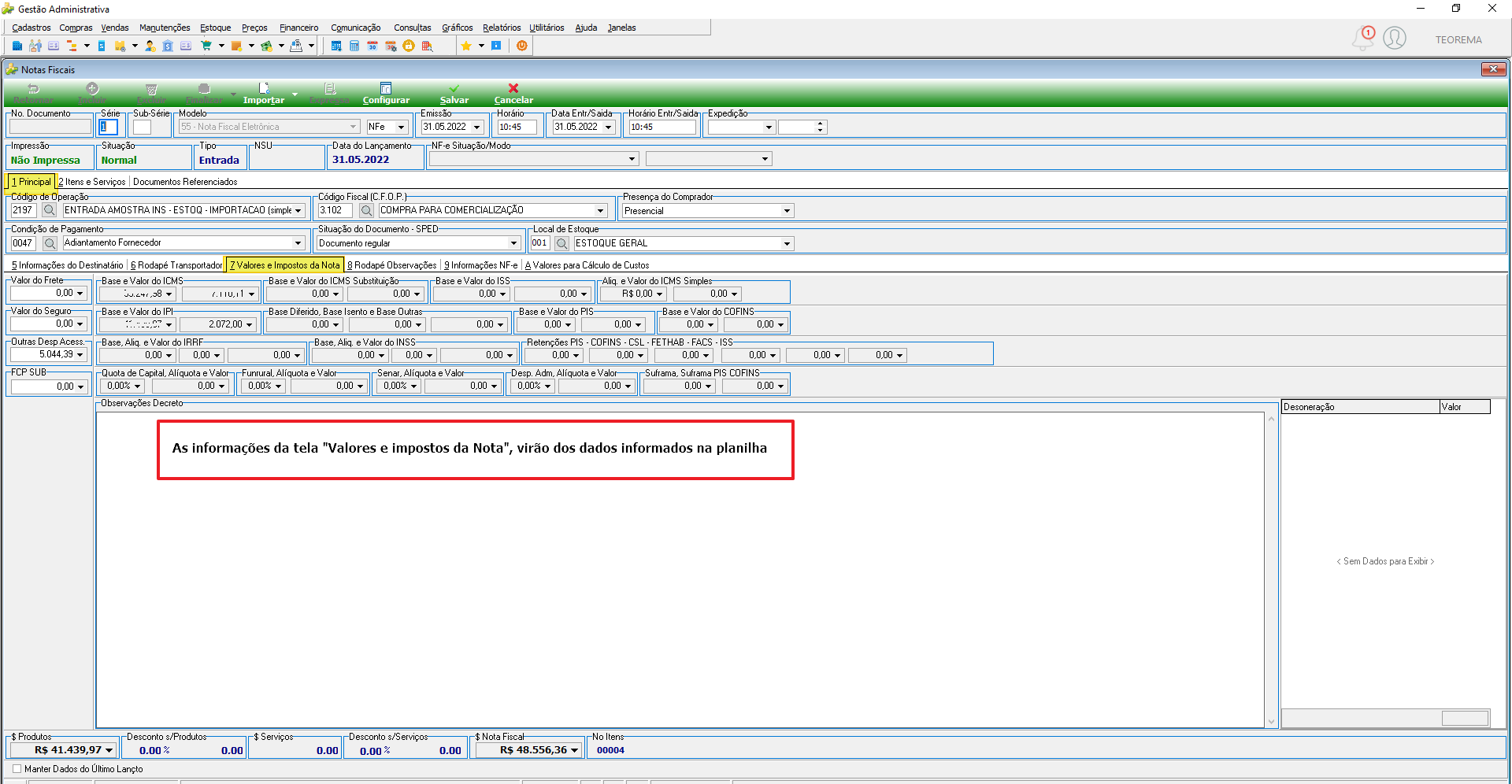Click the shopping cart toolbar icon
Image resolution: width=1512 pixels, height=784 pixels.
click(x=206, y=46)
